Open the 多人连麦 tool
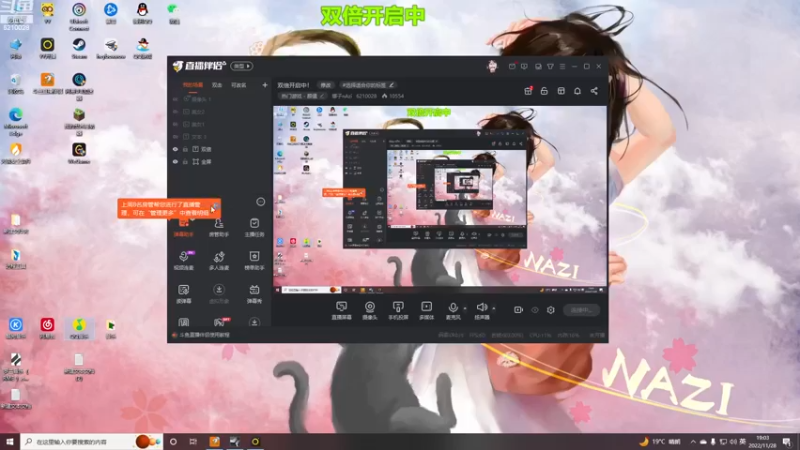This screenshot has width=800, height=450. (219, 260)
